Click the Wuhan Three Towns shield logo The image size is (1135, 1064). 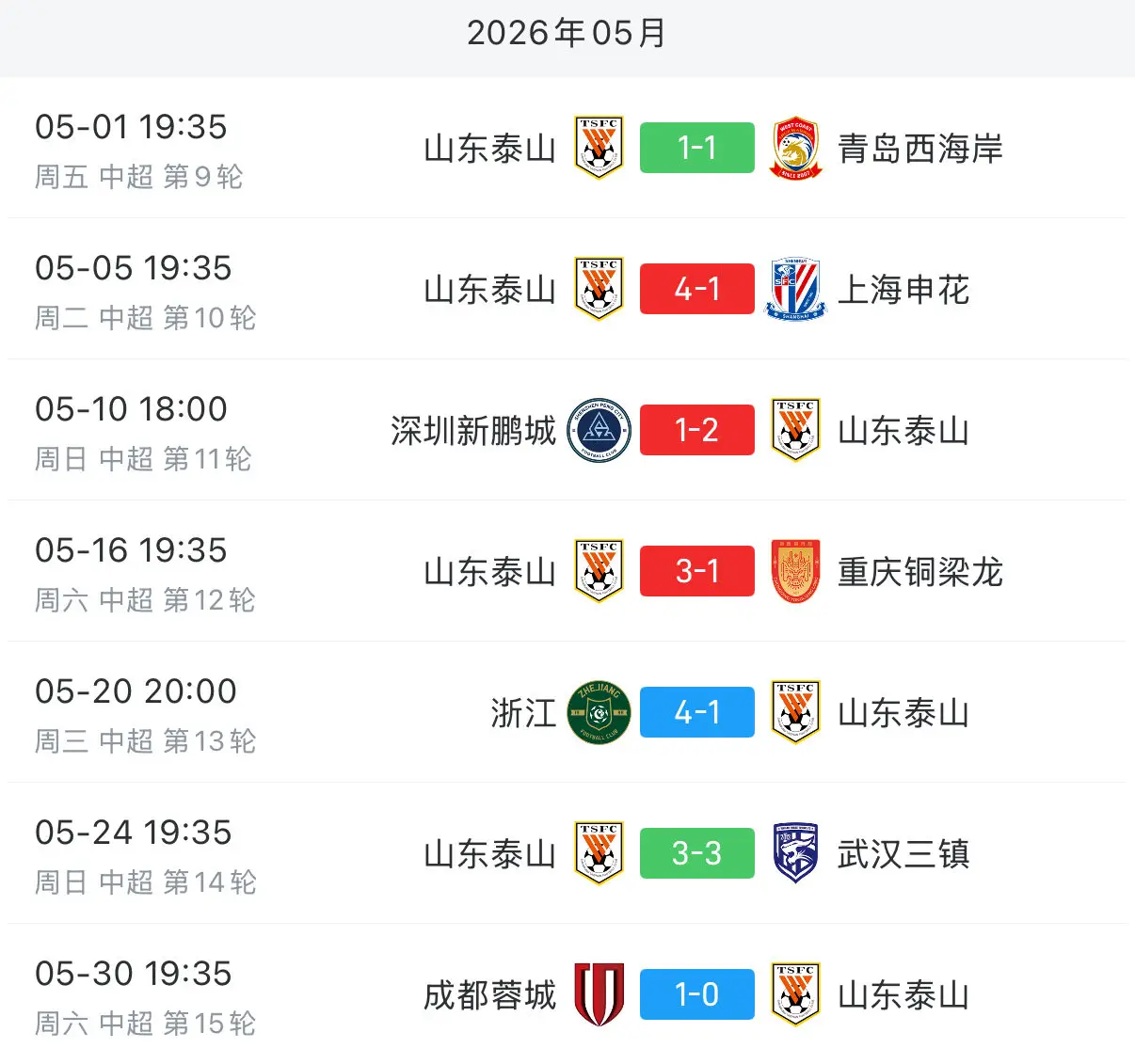795,853
